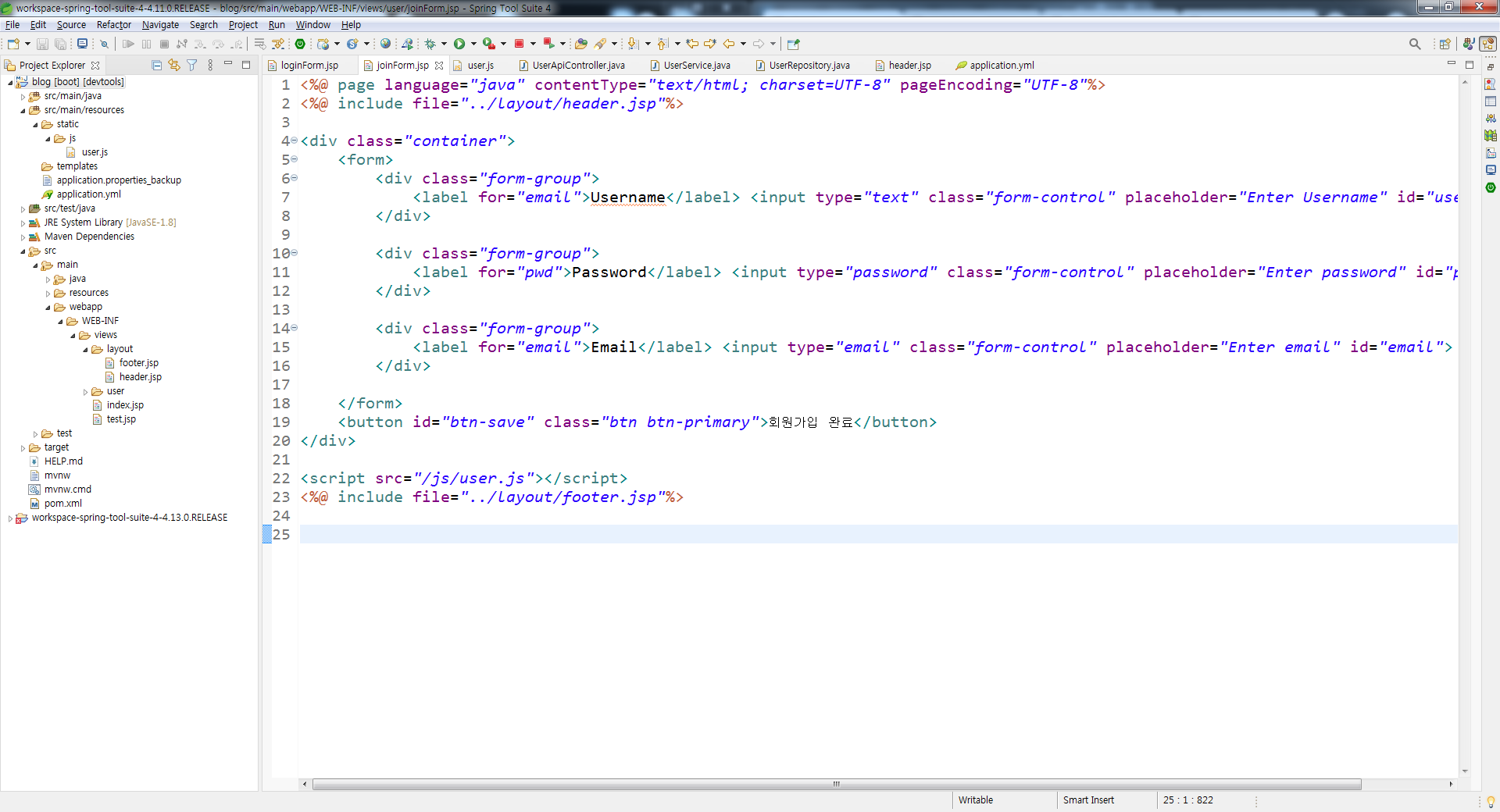Select pom.xml in Project Explorer

62,504
